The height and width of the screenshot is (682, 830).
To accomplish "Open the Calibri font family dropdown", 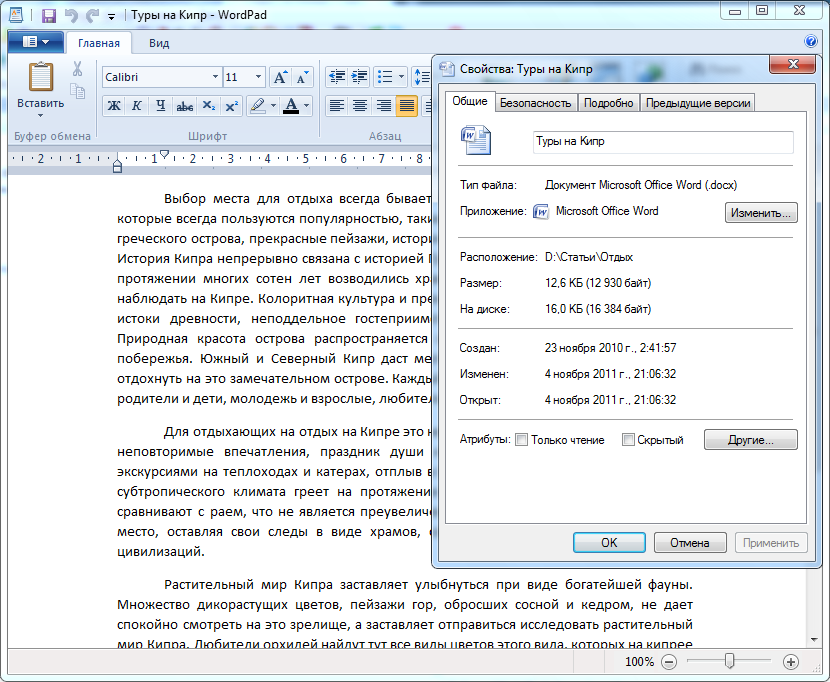I will point(214,77).
